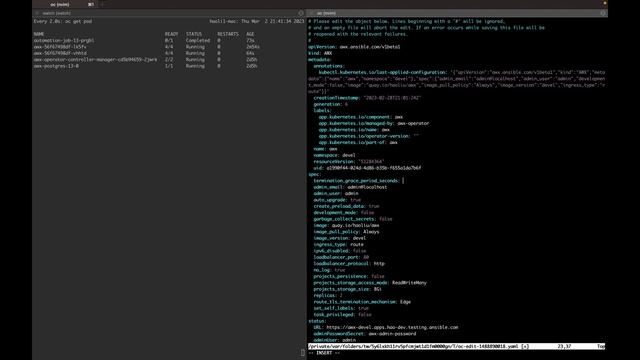The width and height of the screenshot is (640, 360).
Task: Click the create_preload_data line
Action: [346, 206]
